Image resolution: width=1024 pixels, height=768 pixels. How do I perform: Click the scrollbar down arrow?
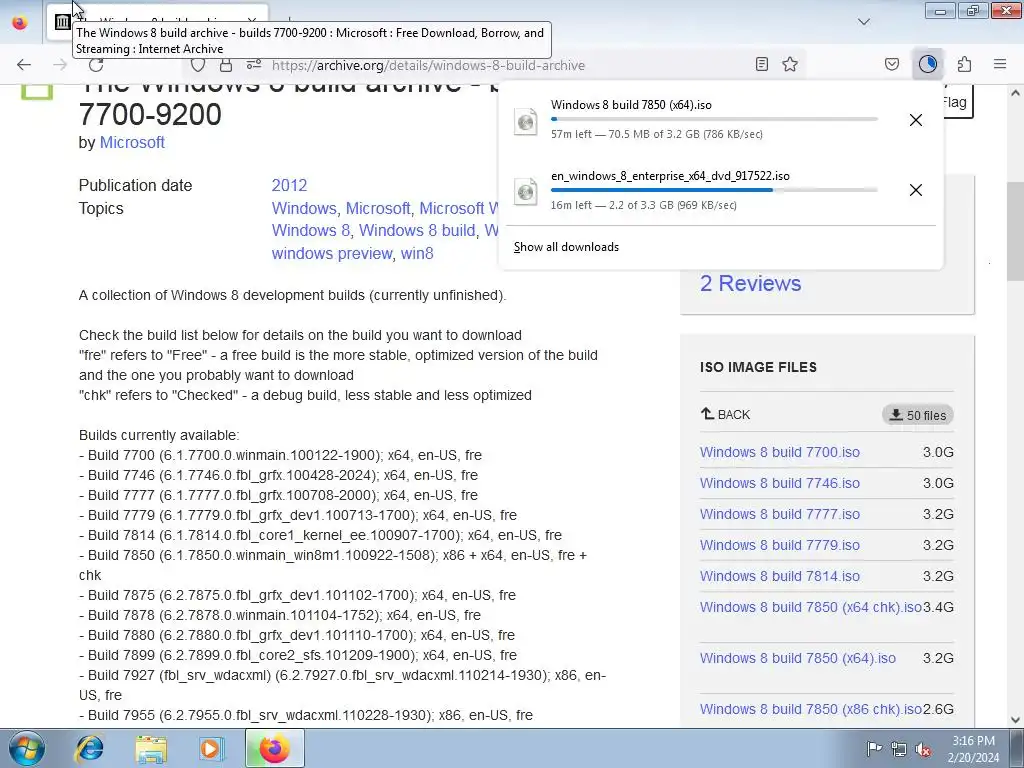pyautogui.click(x=1015, y=720)
